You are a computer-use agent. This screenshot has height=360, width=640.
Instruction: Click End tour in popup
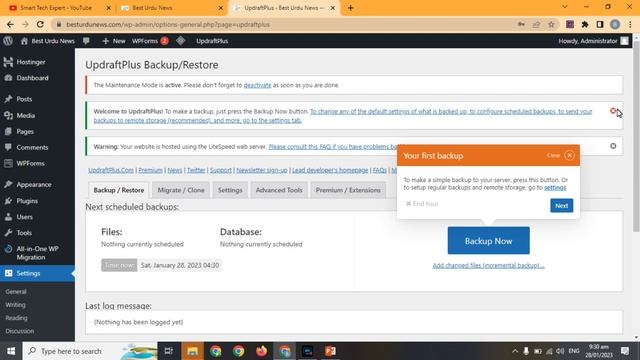point(422,204)
